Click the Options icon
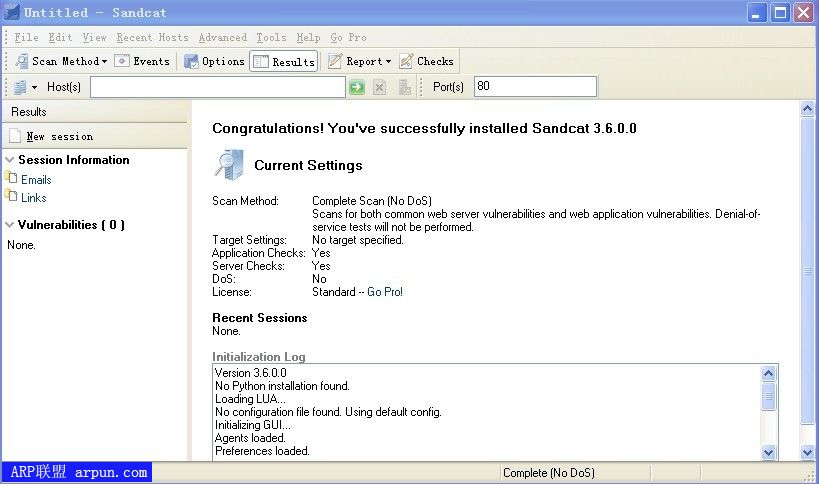 click(x=191, y=61)
